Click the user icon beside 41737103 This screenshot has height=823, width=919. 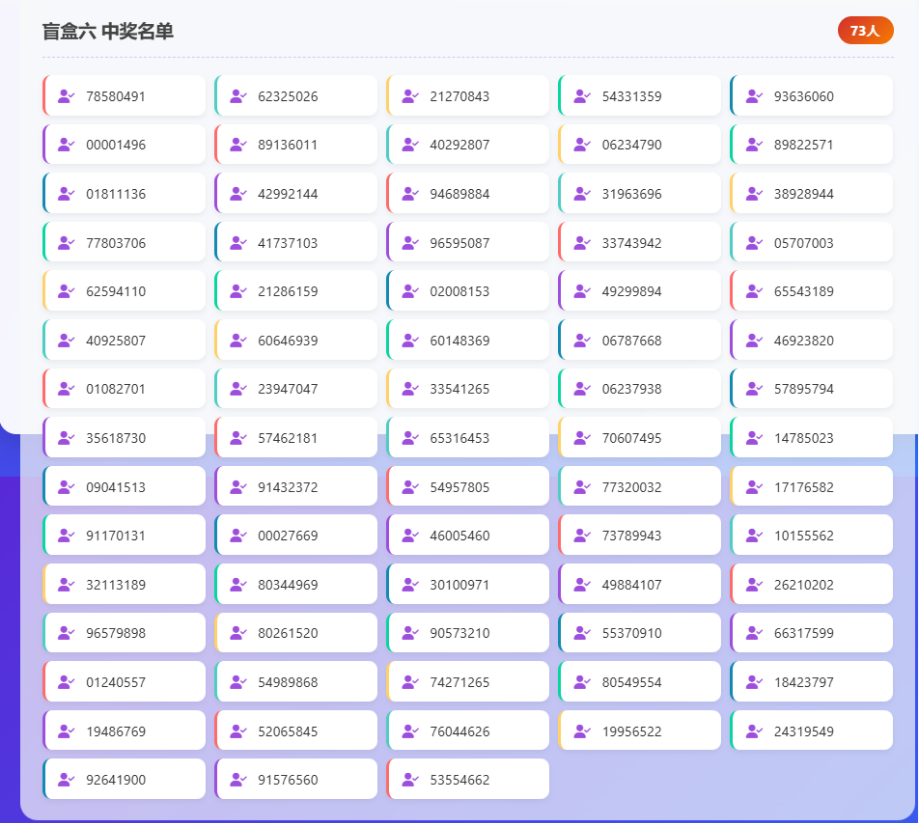point(238,243)
